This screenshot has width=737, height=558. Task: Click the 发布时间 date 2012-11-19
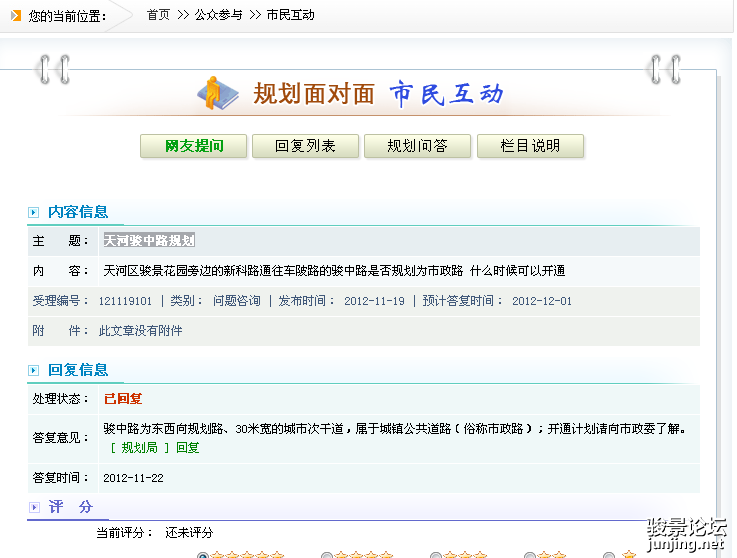click(374, 301)
